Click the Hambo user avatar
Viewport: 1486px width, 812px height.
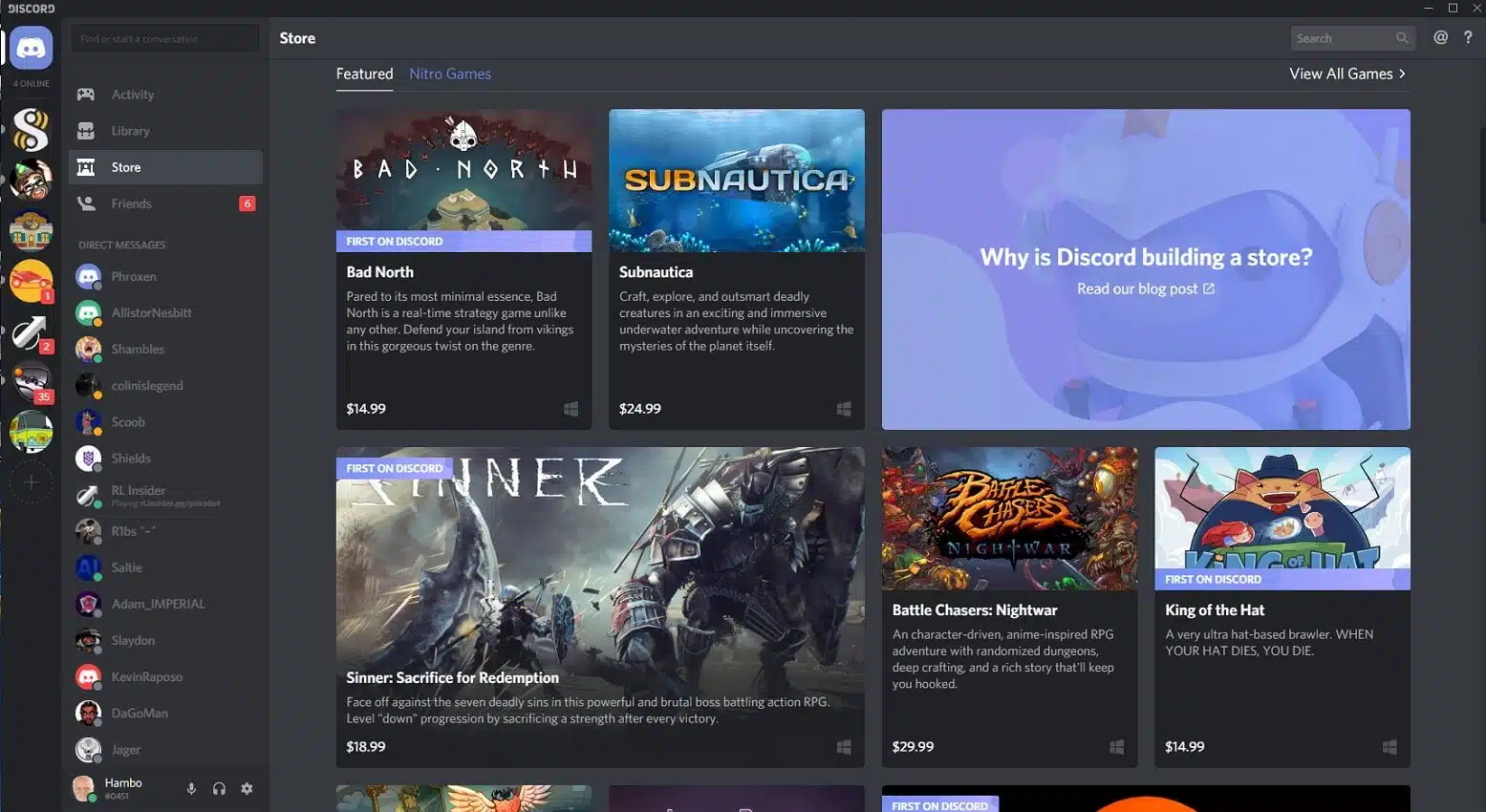(x=84, y=788)
